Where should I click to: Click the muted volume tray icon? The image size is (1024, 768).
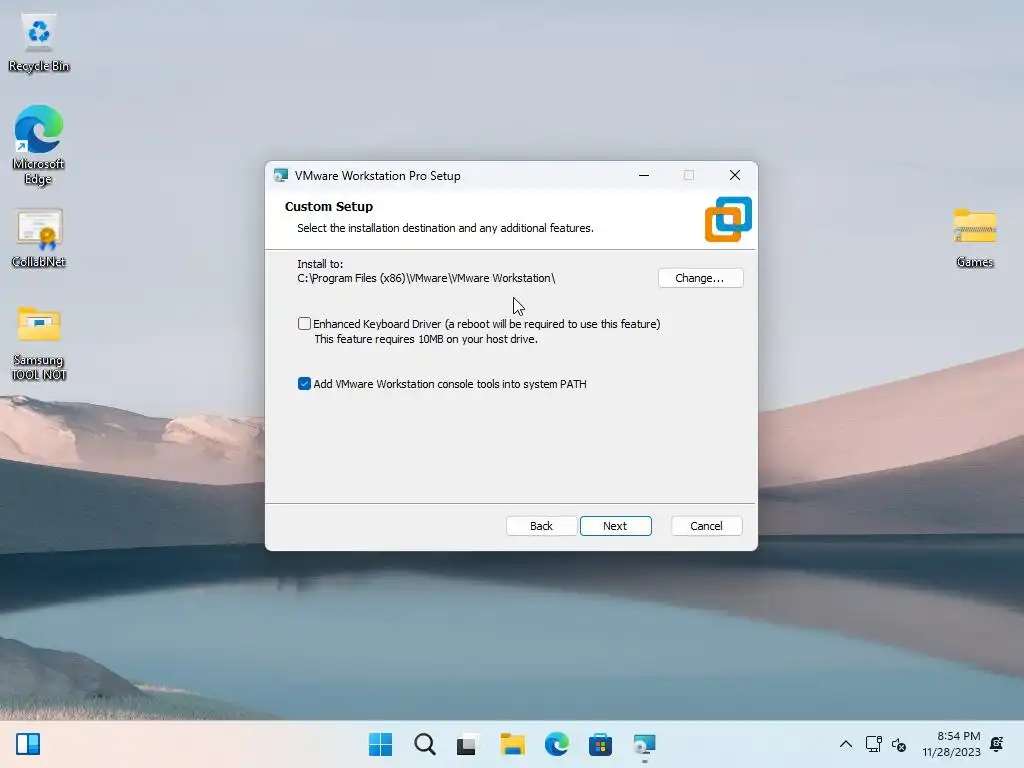pos(899,744)
